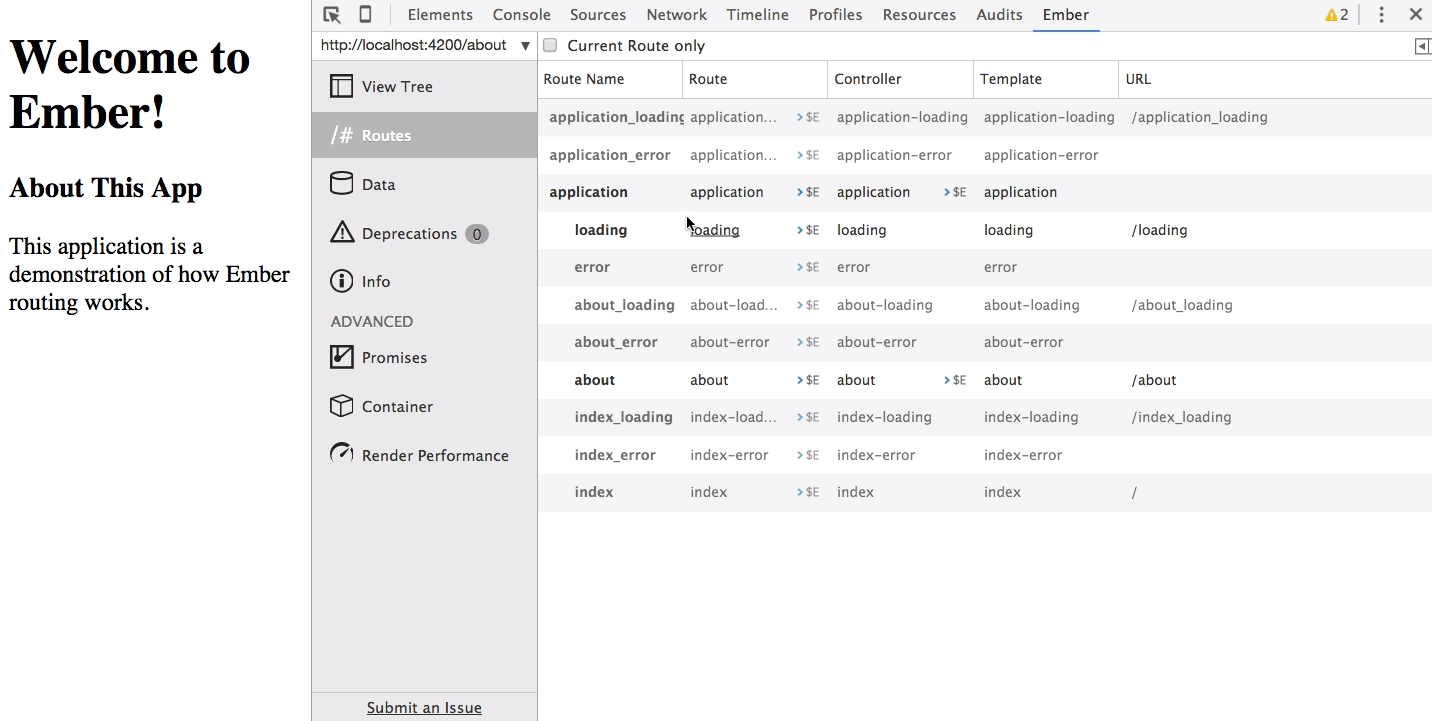Screen dimensions: 1432x721
Task: Enable the Current Route only checkbox
Action: click(x=550, y=45)
